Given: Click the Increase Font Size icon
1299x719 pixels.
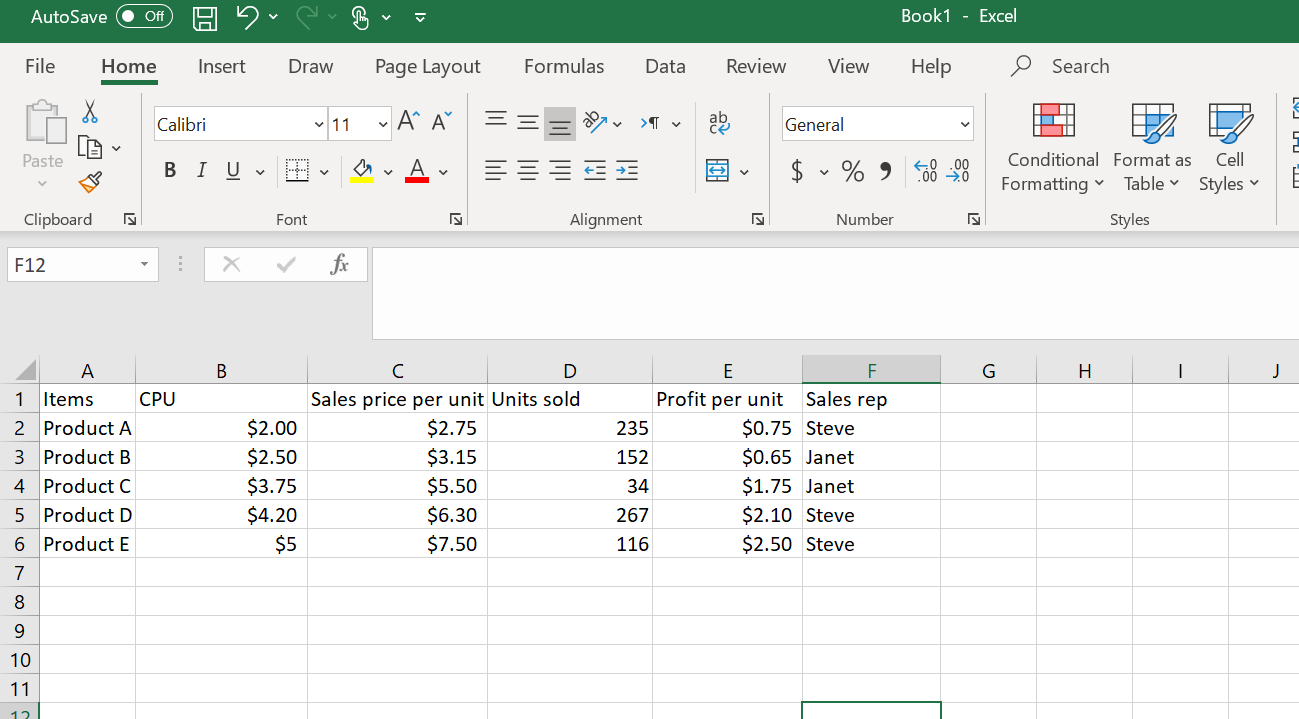Looking at the screenshot, I should pos(408,122).
